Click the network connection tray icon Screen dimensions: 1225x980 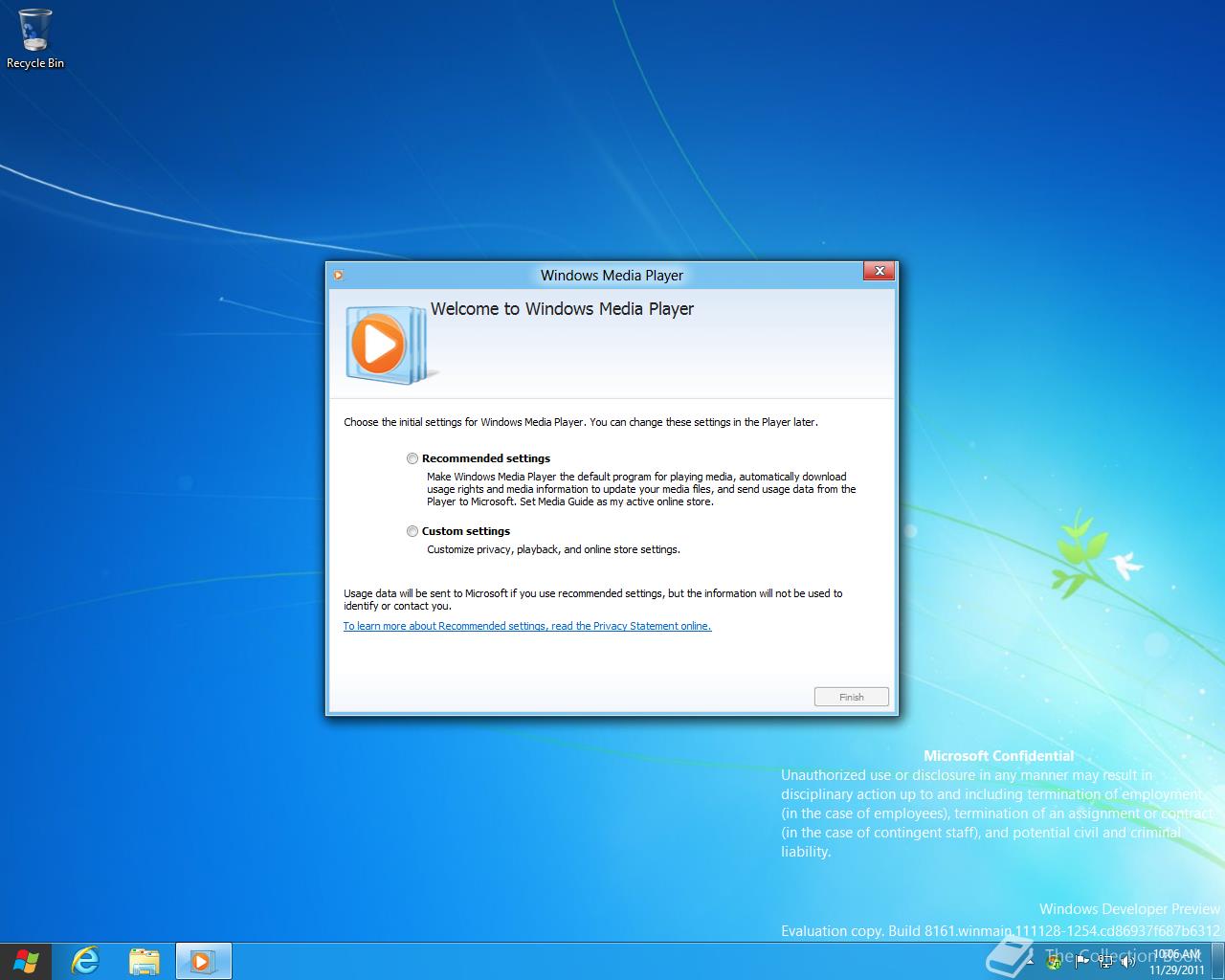pos(1105,962)
